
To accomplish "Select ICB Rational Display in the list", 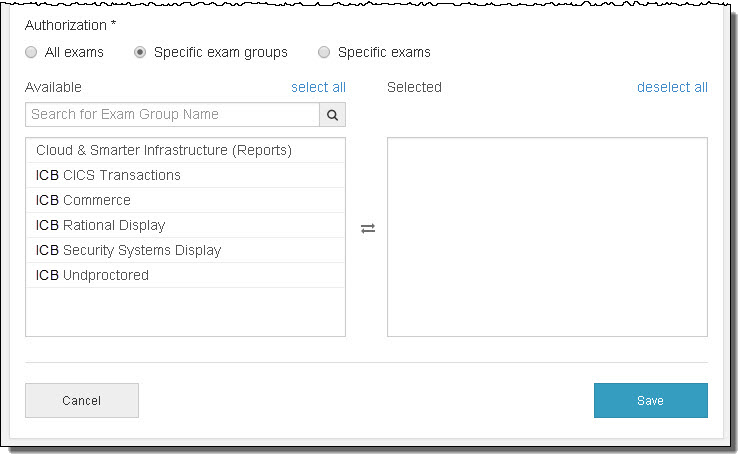I will [x=100, y=225].
